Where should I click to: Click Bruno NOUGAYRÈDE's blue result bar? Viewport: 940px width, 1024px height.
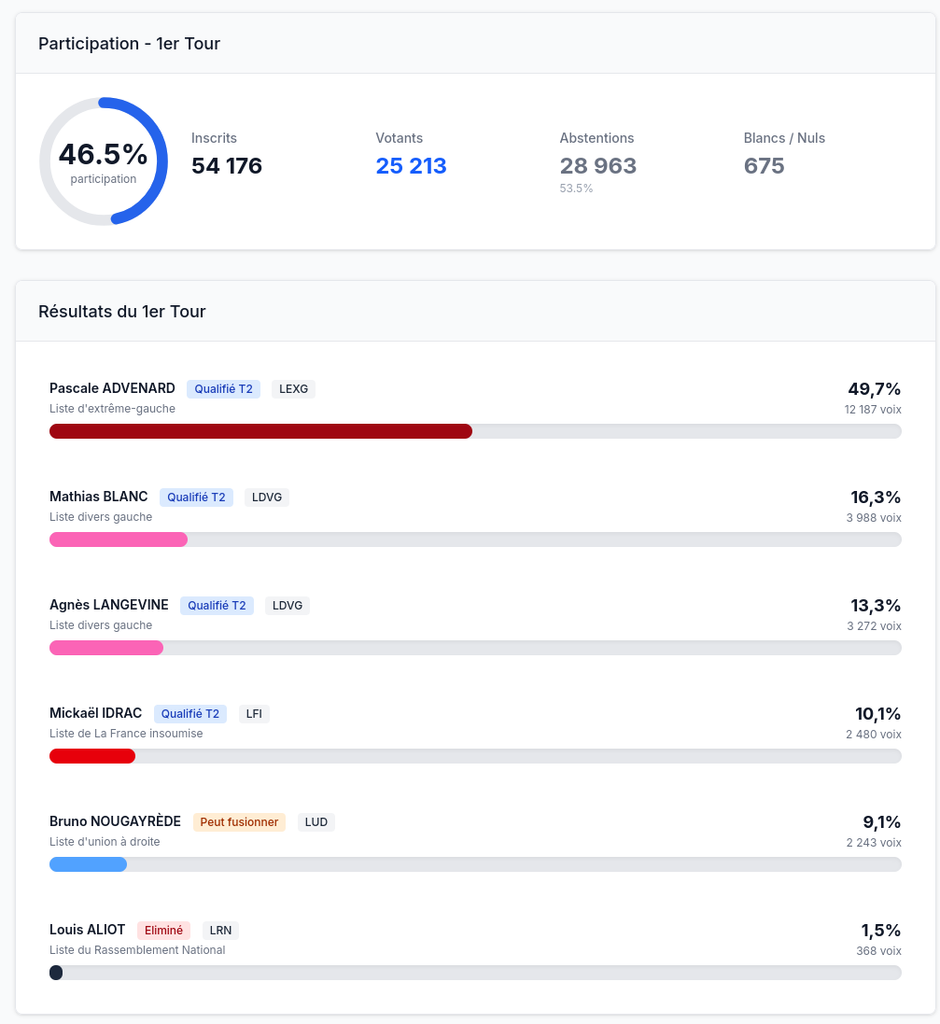(x=88, y=864)
